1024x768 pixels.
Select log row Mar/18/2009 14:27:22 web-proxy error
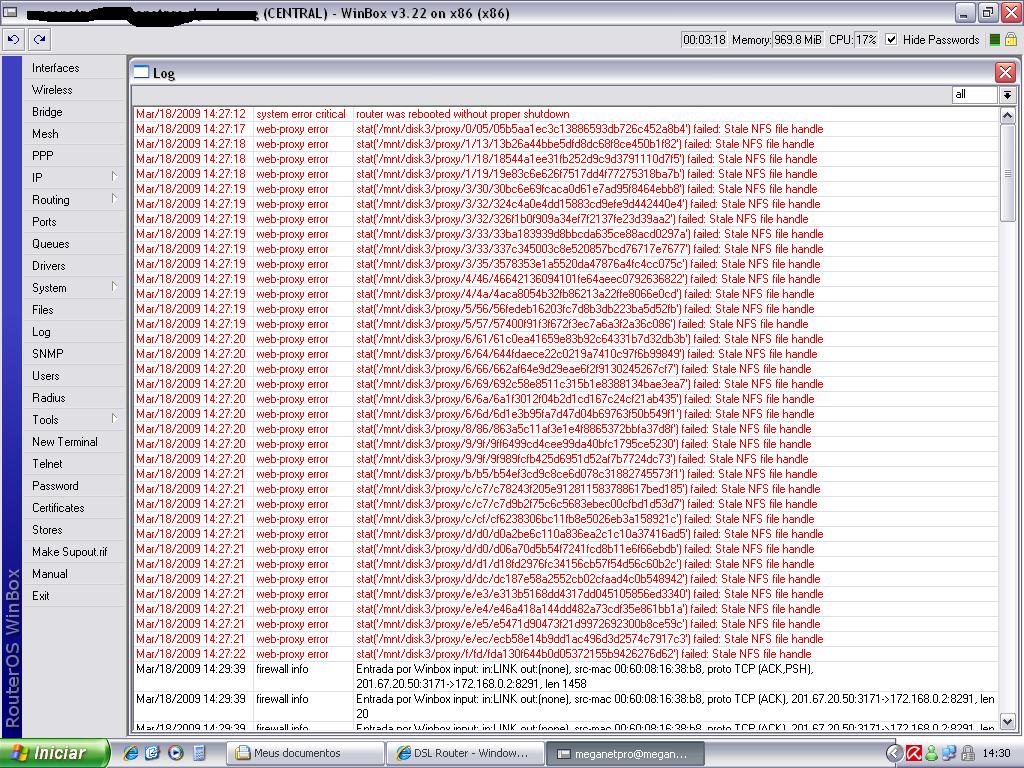pos(566,654)
